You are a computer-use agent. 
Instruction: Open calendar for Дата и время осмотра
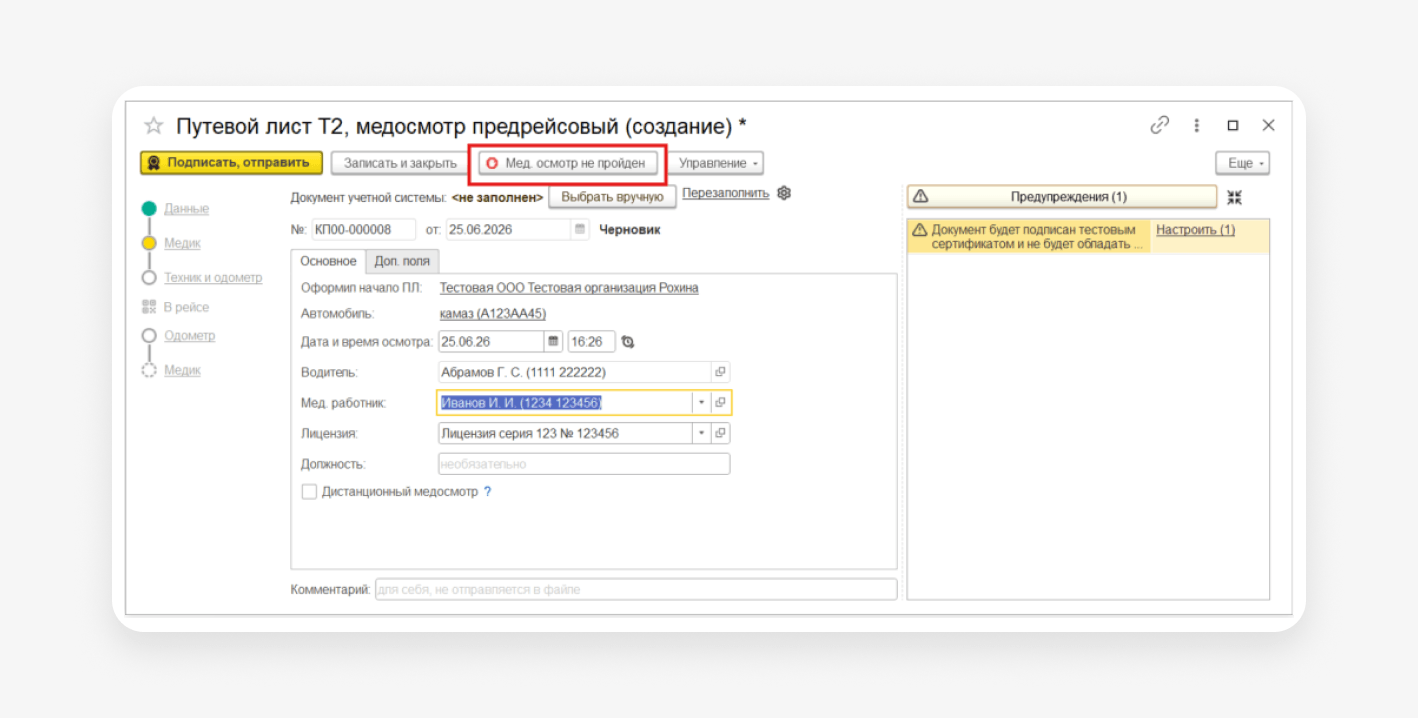click(554, 341)
